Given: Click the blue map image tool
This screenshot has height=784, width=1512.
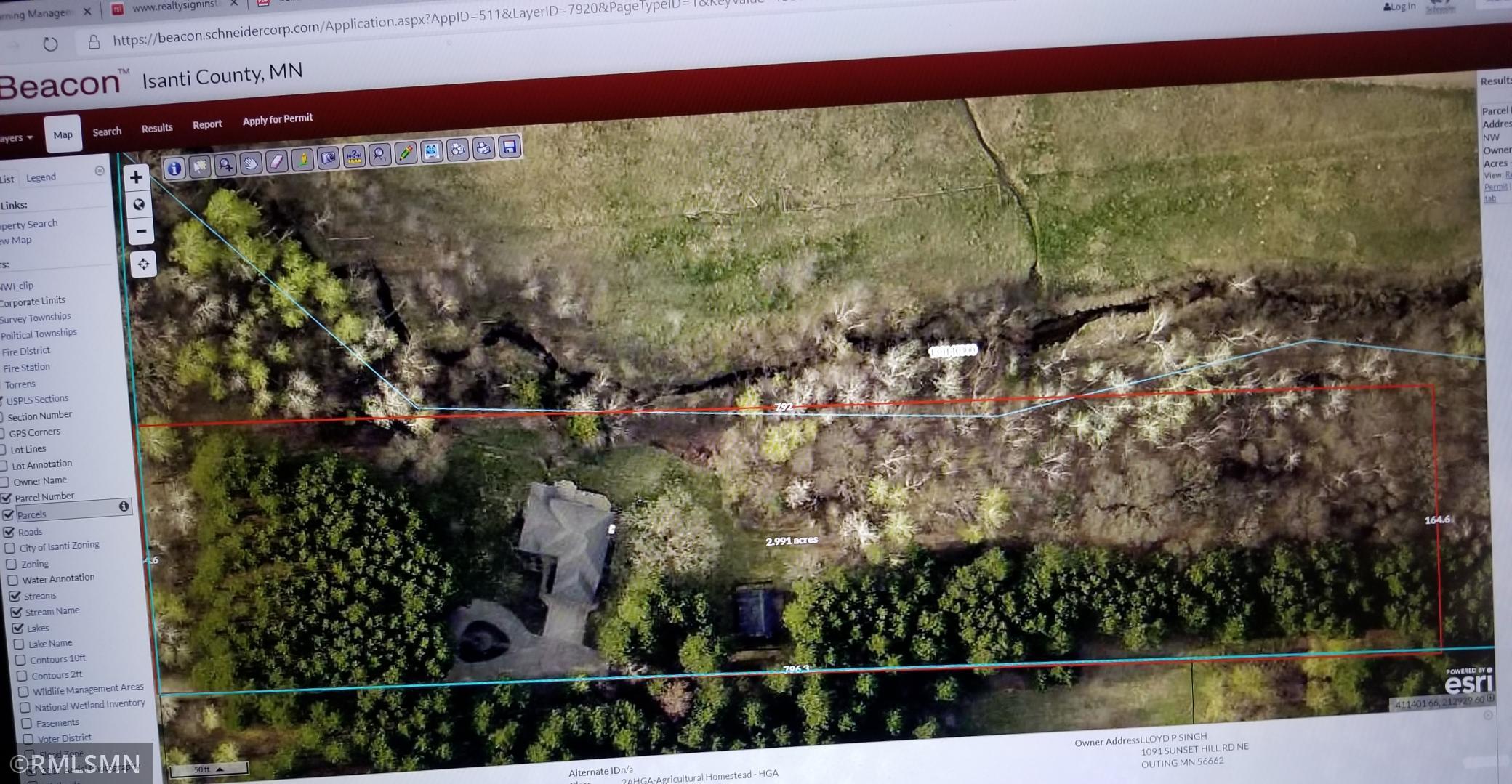Looking at the screenshot, I should point(431,151).
